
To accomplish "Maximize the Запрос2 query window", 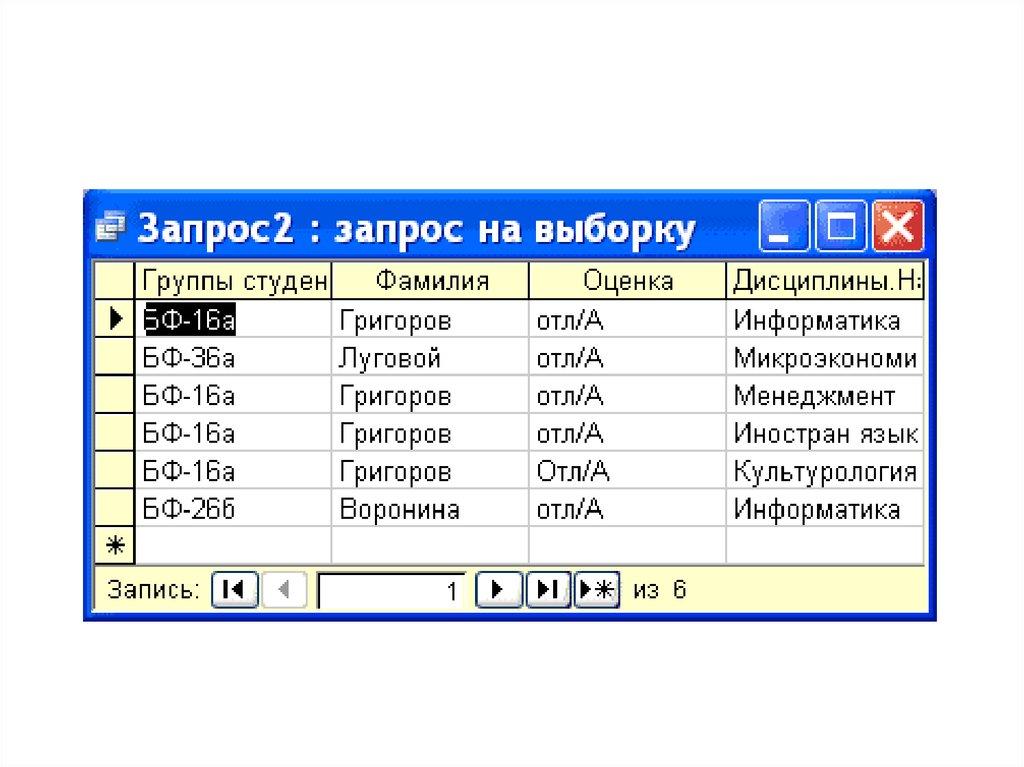I will tap(841, 230).
